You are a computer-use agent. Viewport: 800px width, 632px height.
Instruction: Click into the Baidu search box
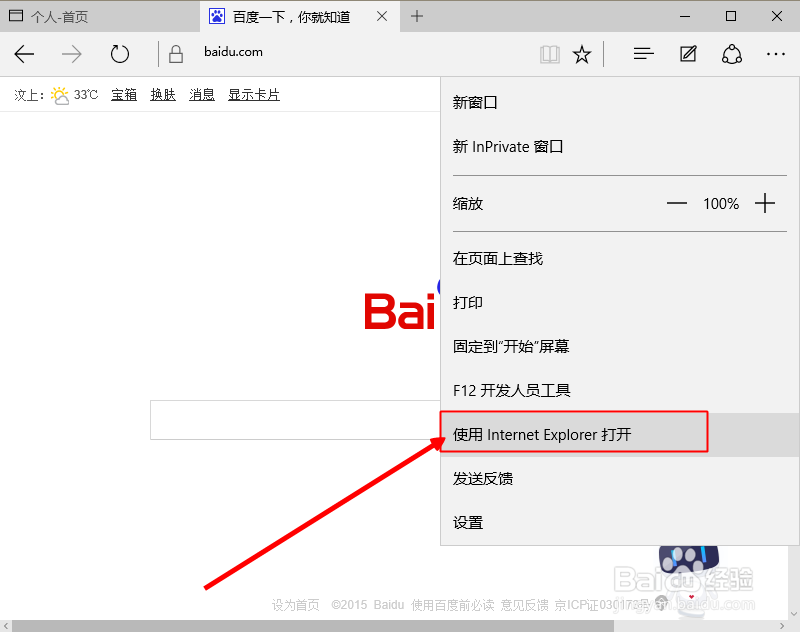pyautogui.click(x=295, y=420)
